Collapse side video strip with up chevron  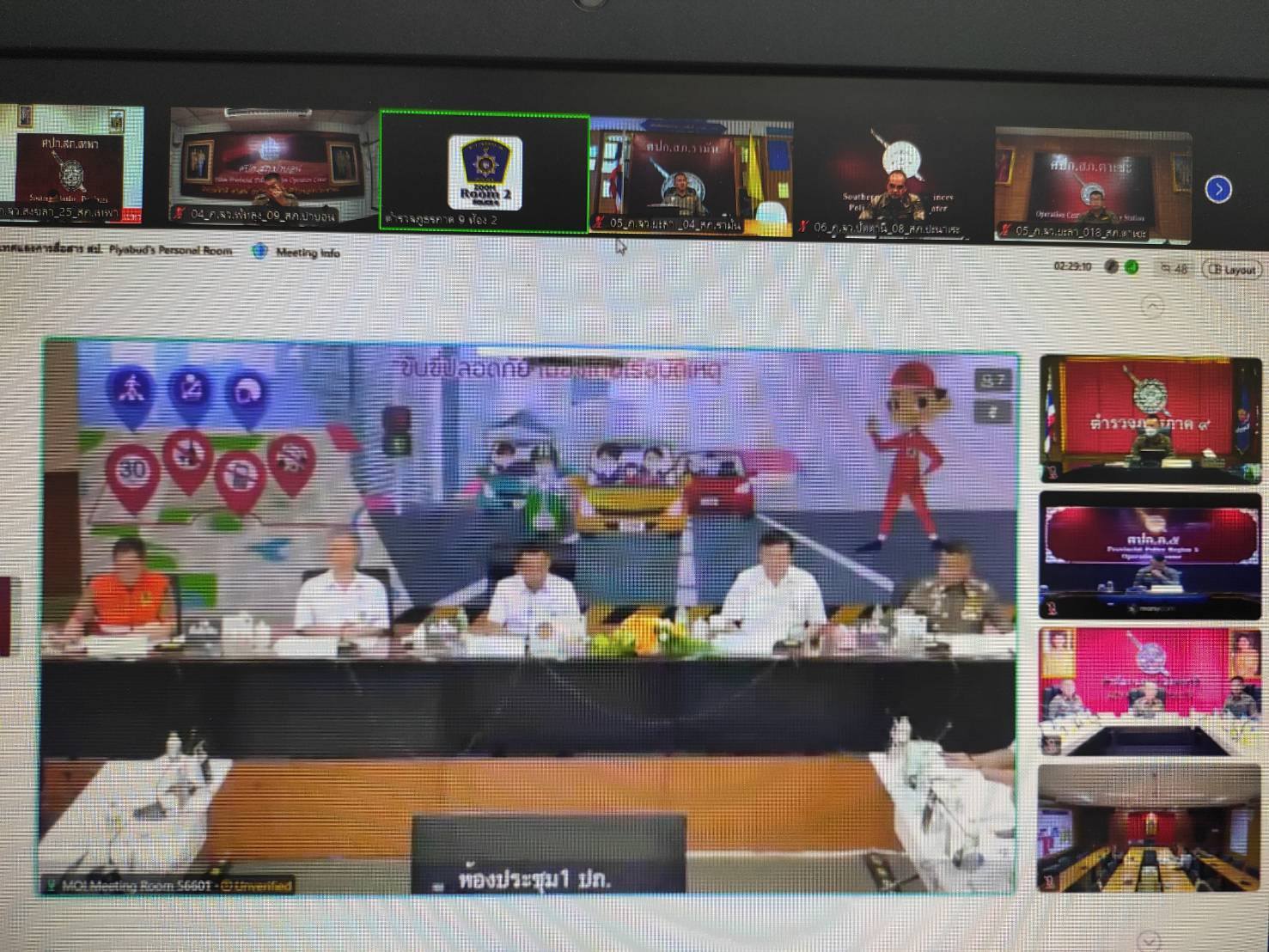tap(1151, 305)
